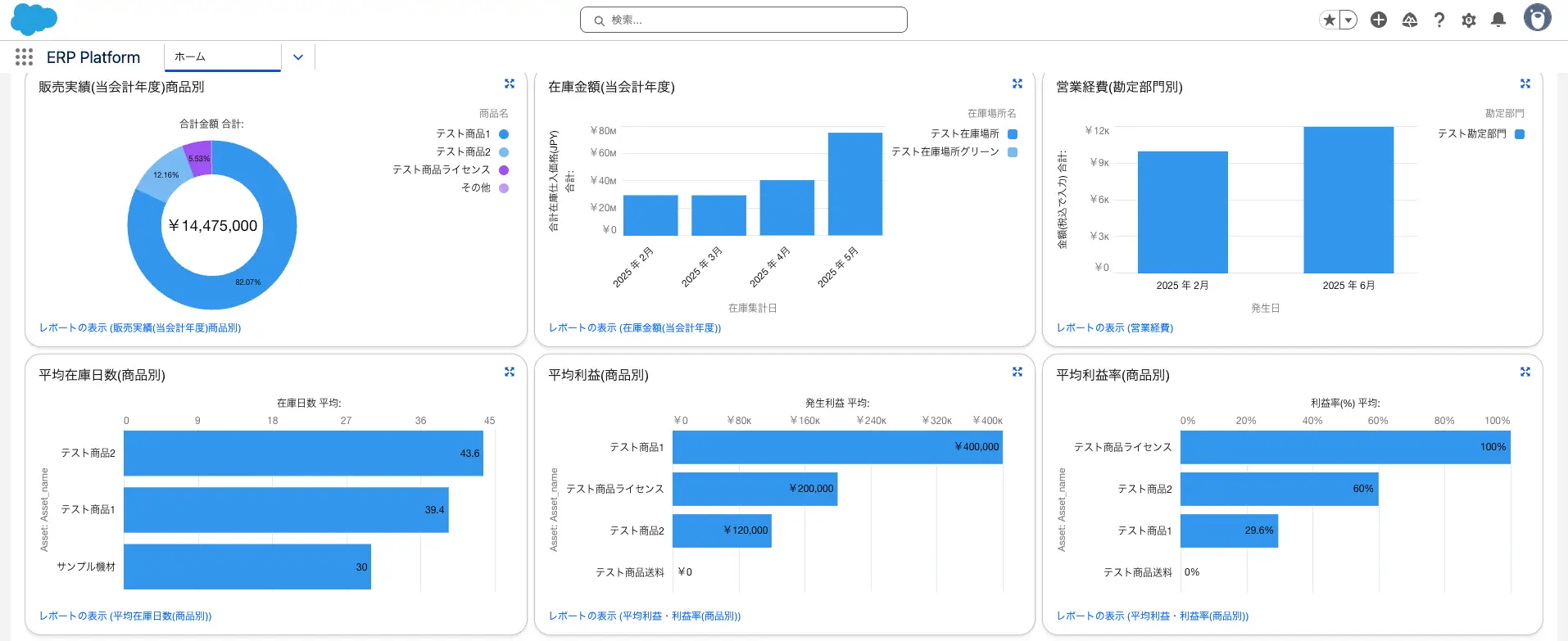Expand the 販売実績 chart to full view

(x=510, y=84)
